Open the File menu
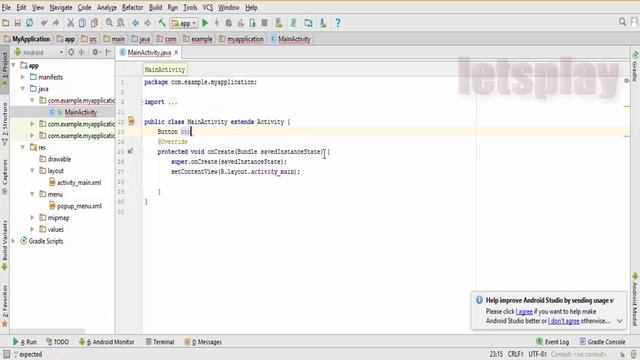The height and width of the screenshot is (360, 640). 6,7
